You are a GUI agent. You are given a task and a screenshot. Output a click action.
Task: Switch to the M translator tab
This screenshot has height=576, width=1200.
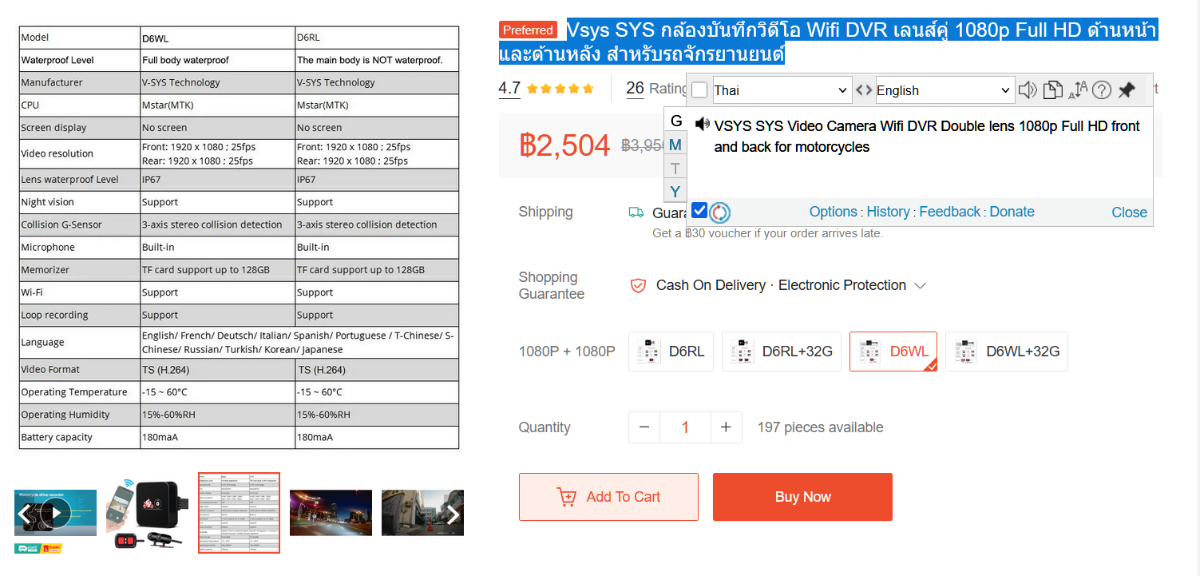coord(676,145)
